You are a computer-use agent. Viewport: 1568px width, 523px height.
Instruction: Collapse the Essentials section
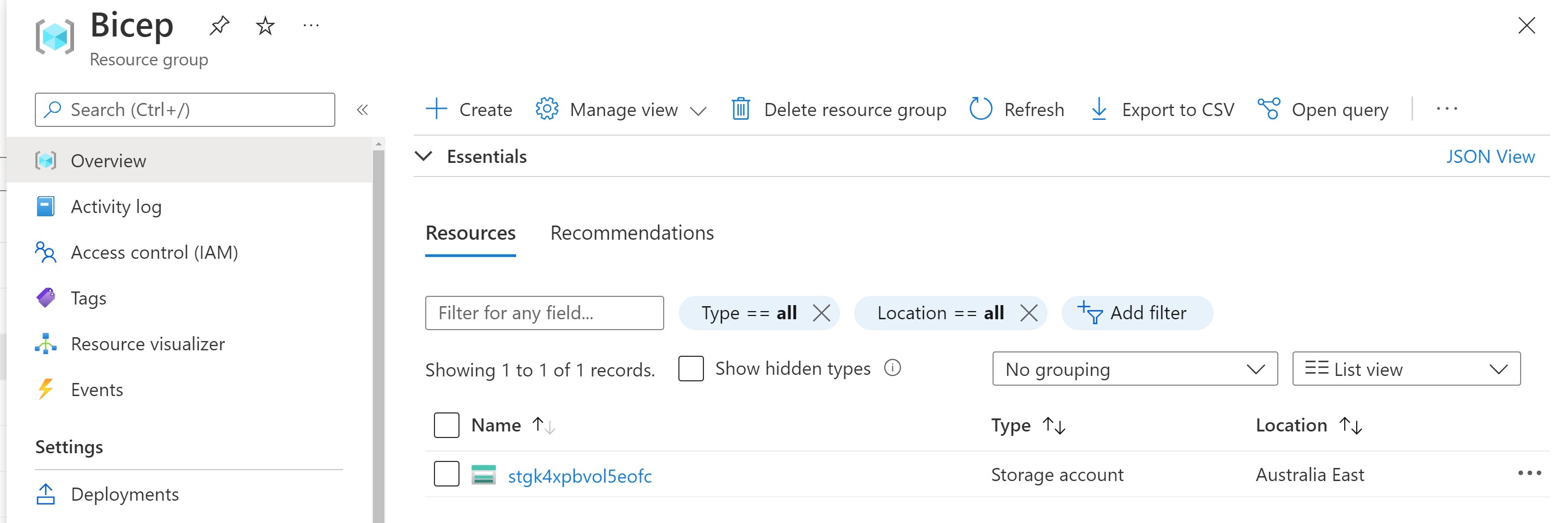[424, 156]
